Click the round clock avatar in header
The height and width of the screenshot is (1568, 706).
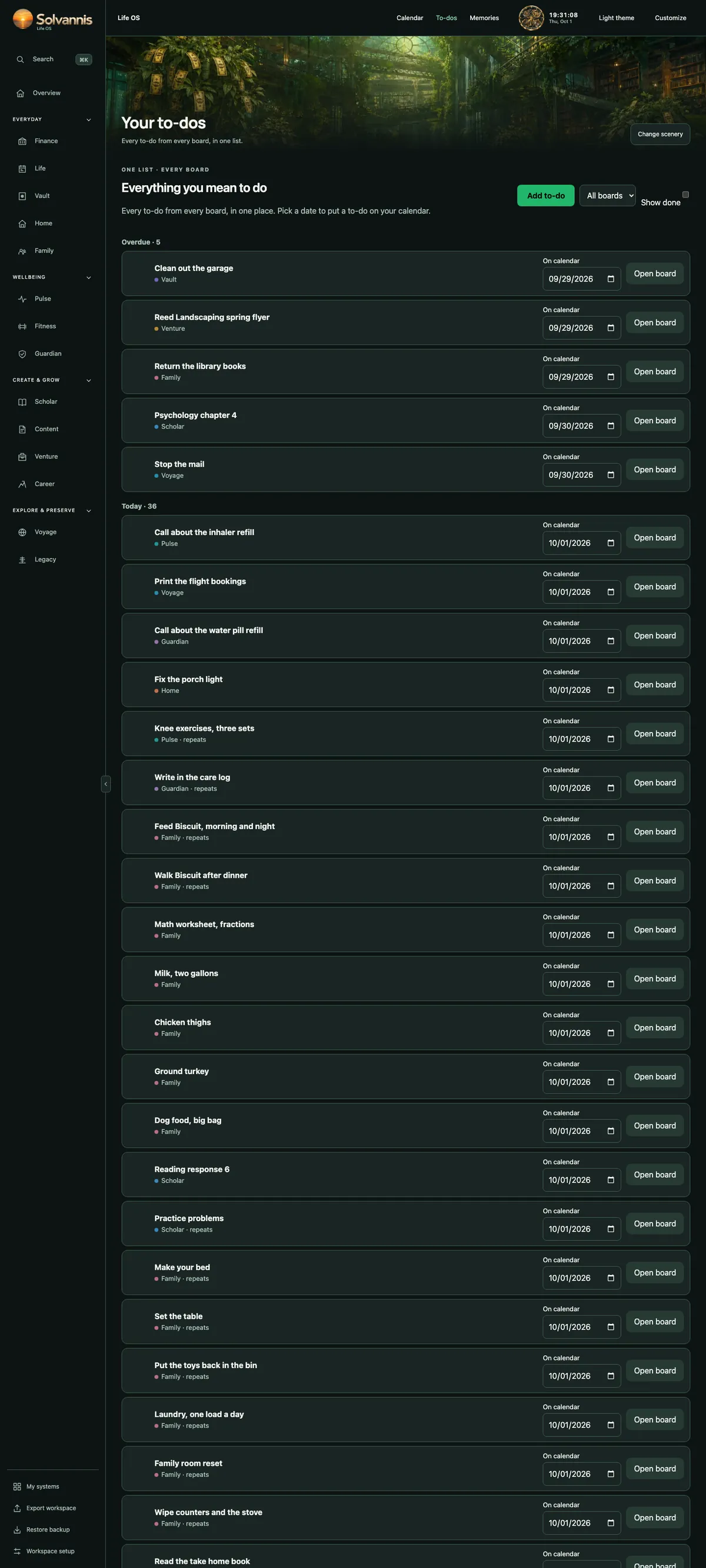tap(531, 18)
